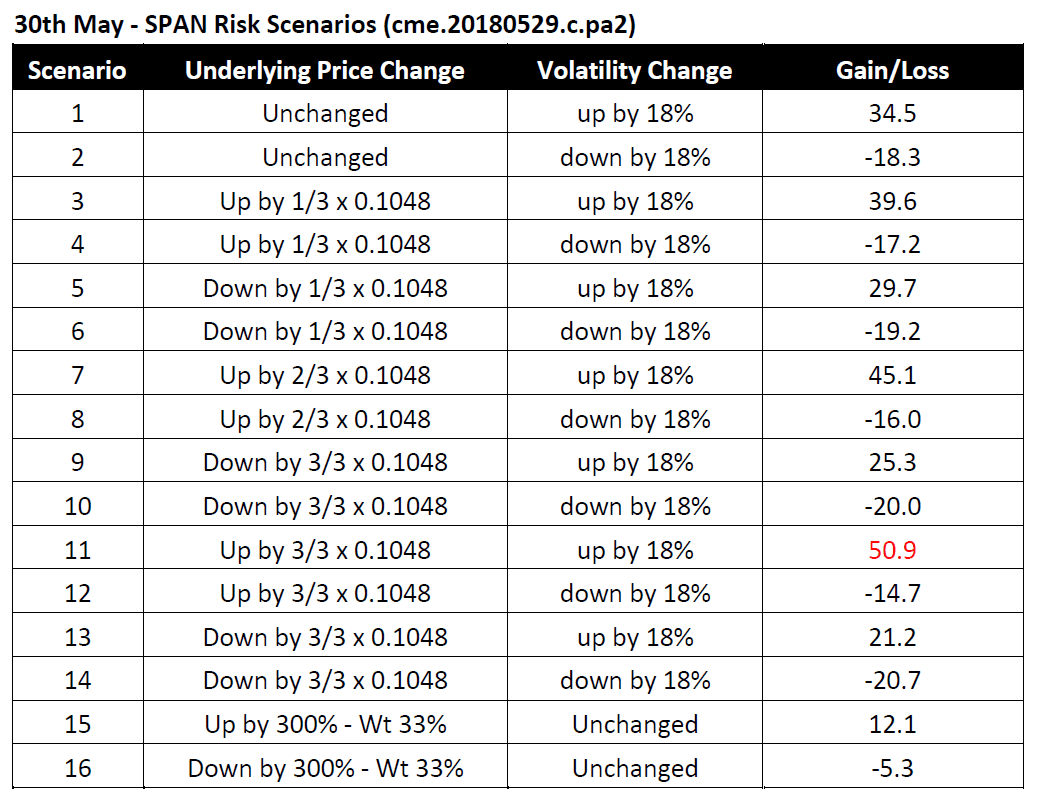Viewport: 1039px width, 799px height.
Task: Select scenario 15's Unchanged volatility cell
Action: click(x=634, y=724)
